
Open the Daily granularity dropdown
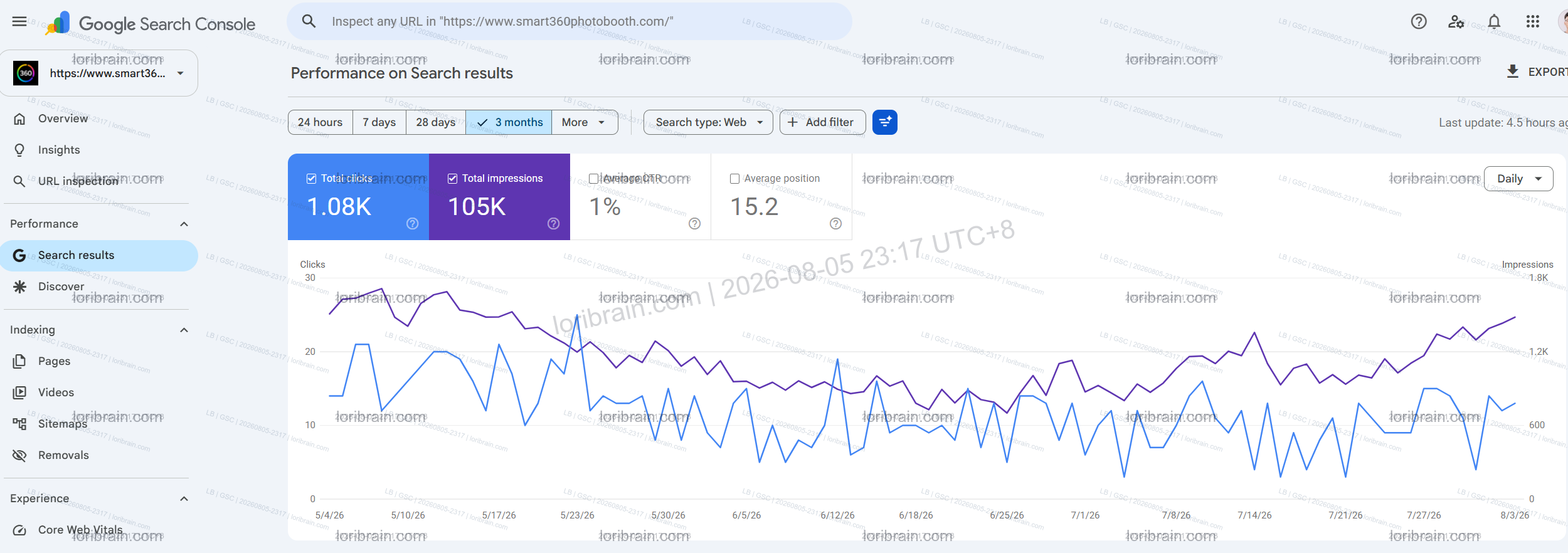click(x=1518, y=179)
